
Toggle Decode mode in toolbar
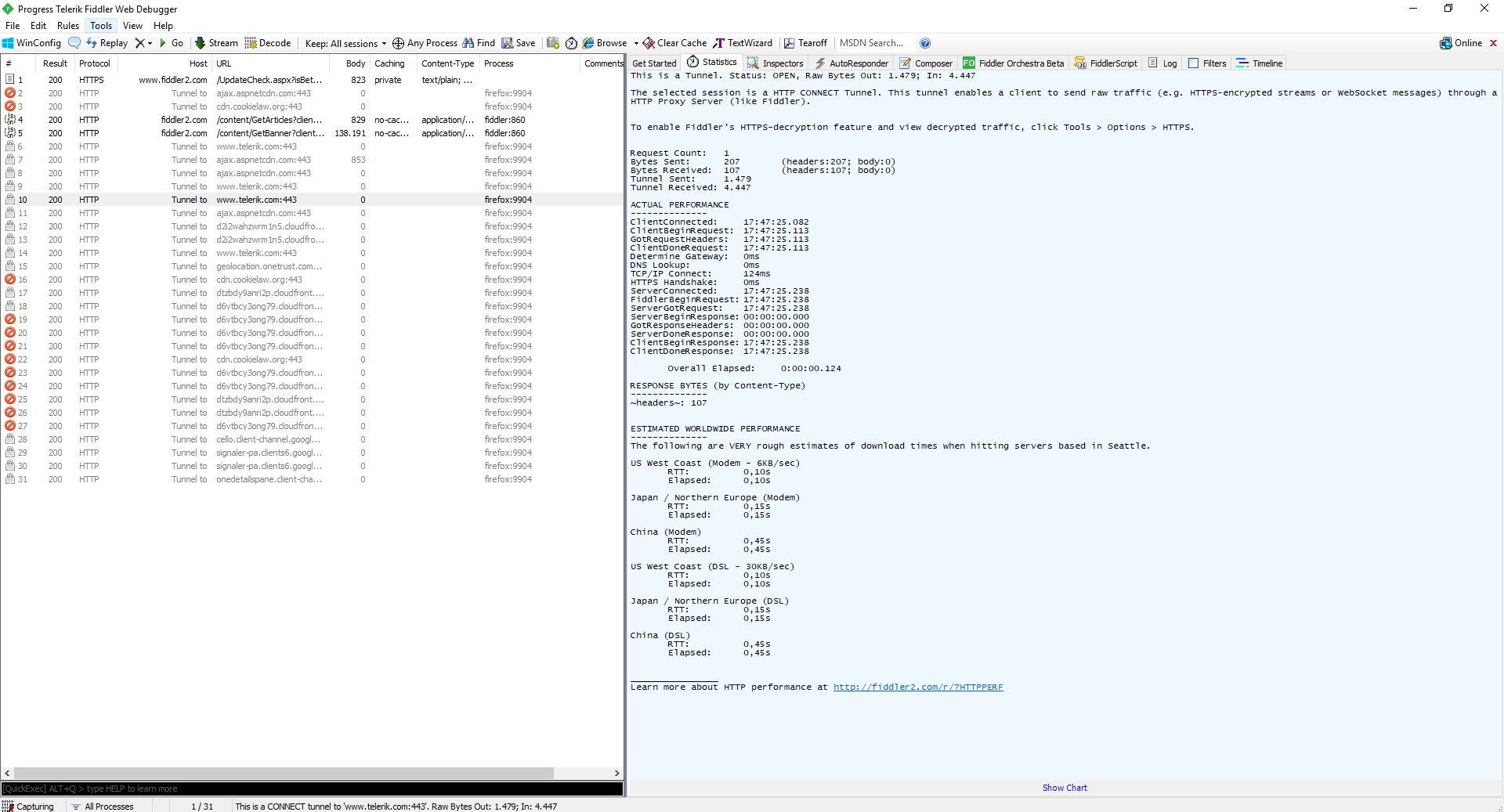click(268, 43)
